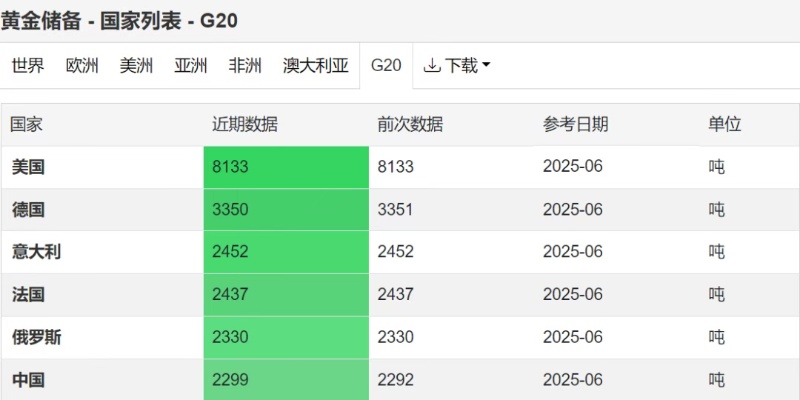The image size is (800, 400).
Task: Open the 法国 row link
Action: point(28,295)
